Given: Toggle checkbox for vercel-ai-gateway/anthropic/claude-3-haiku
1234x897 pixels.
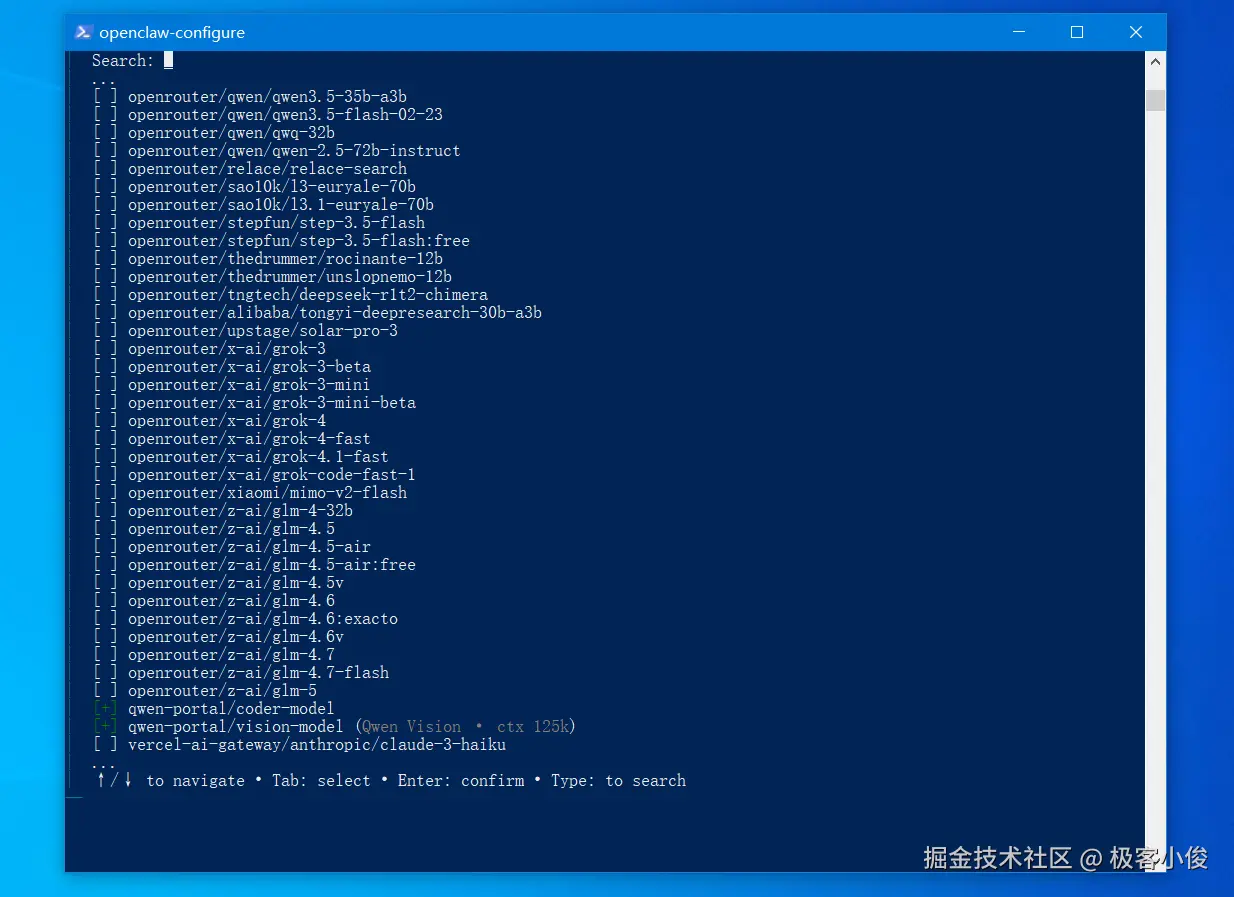Looking at the screenshot, I should click(105, 745).
